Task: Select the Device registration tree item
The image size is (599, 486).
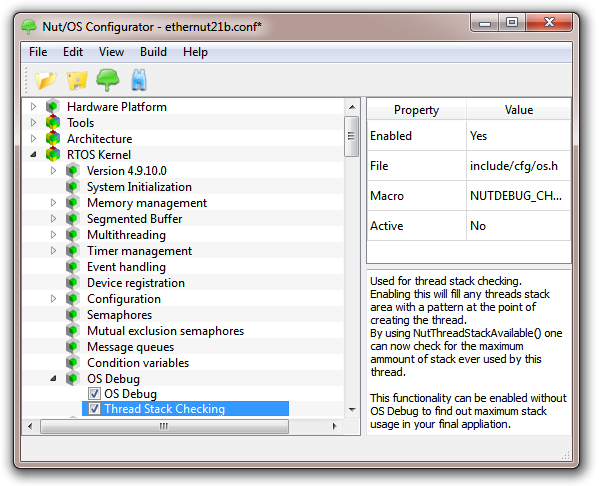Action: tap(136, 283)
